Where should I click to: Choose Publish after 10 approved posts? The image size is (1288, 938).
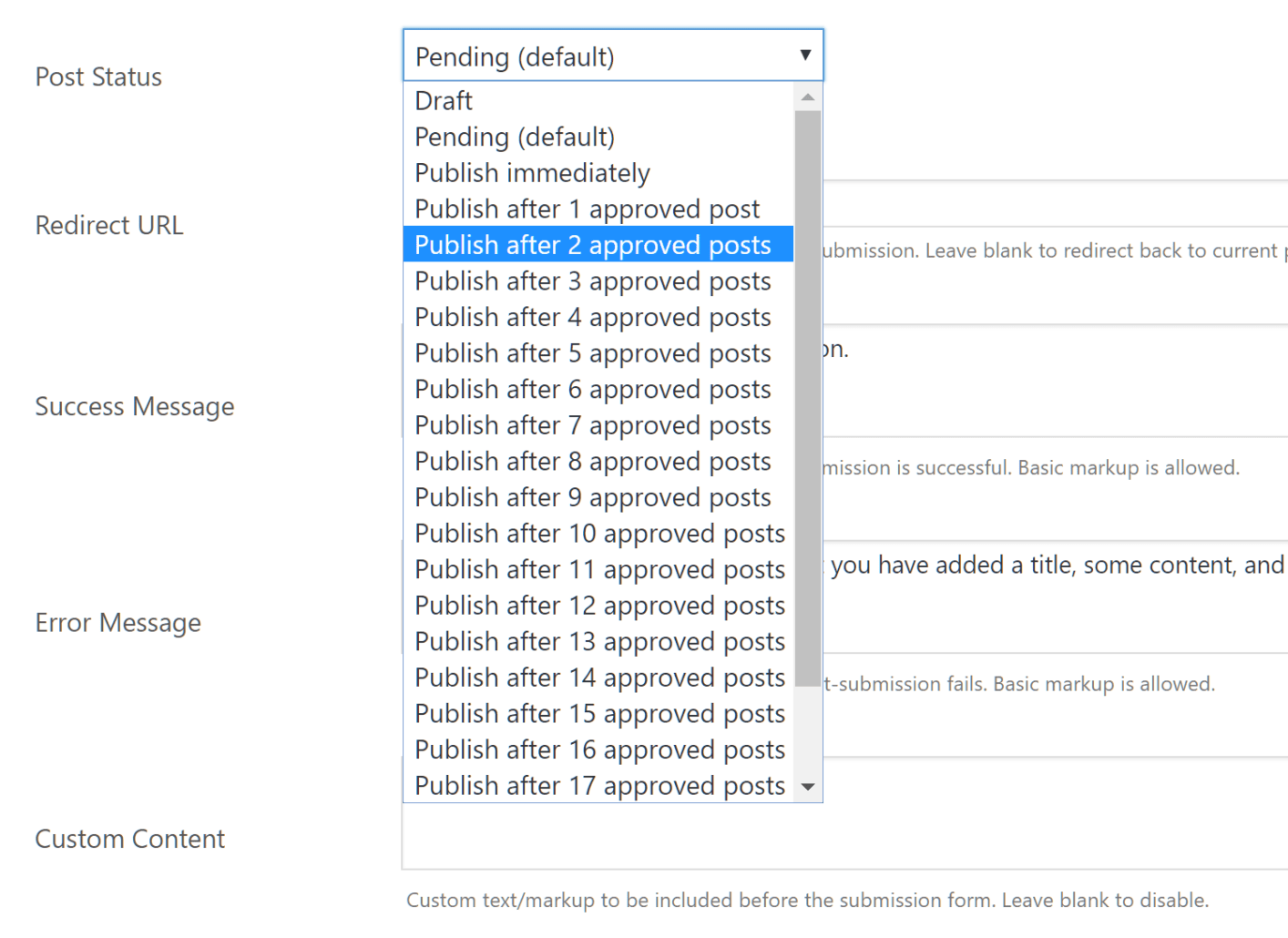point(599,534)
